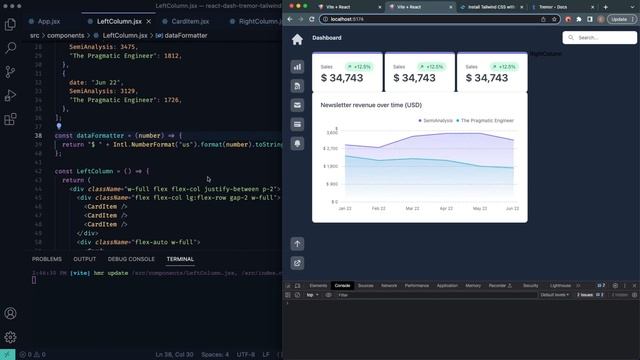Viewport: 640px width, 360px height.
Task: Share the page from address bar
Action: 543,19
